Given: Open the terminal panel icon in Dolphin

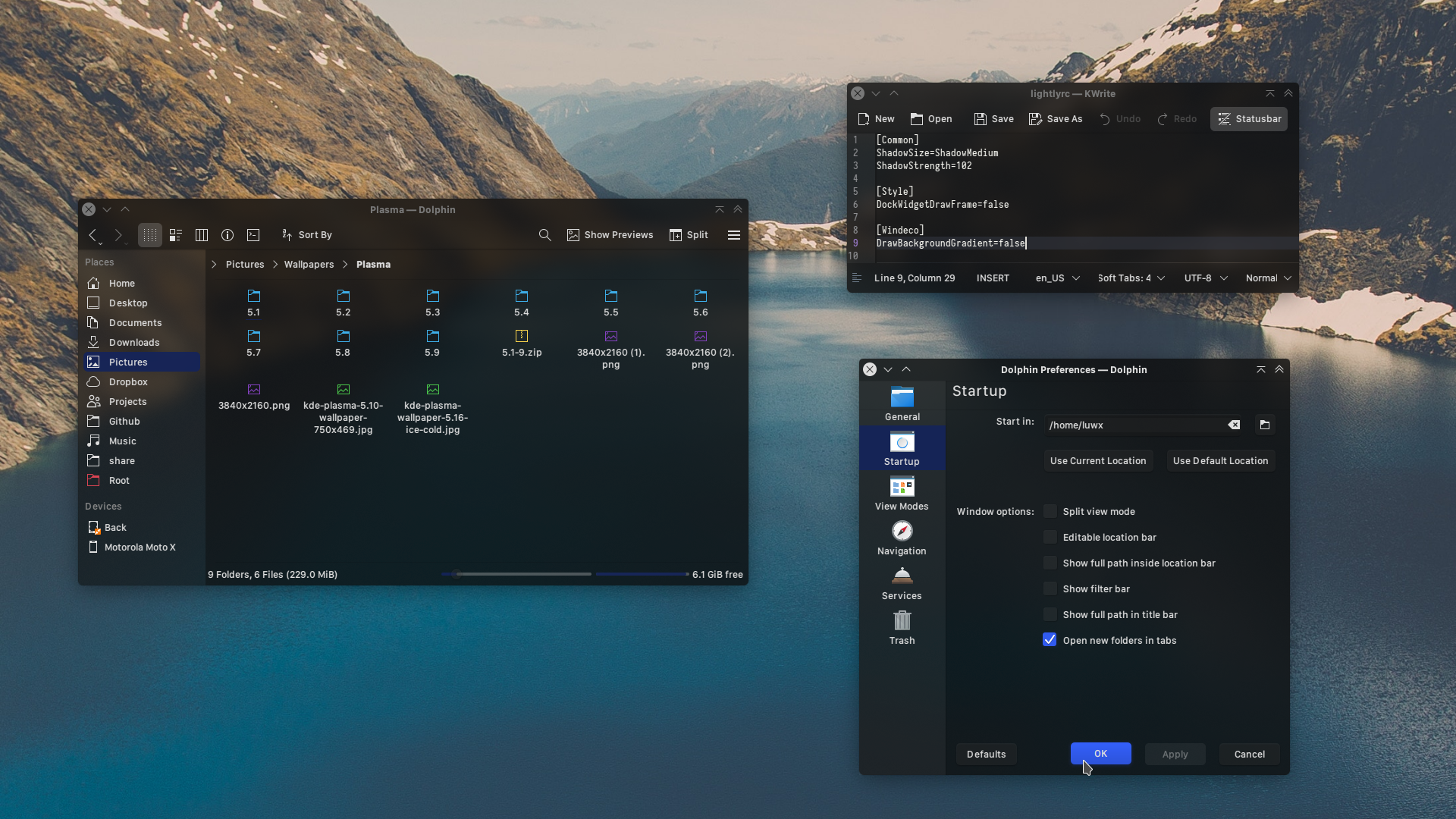Looking at the screenshot, I should click(253, 235).
